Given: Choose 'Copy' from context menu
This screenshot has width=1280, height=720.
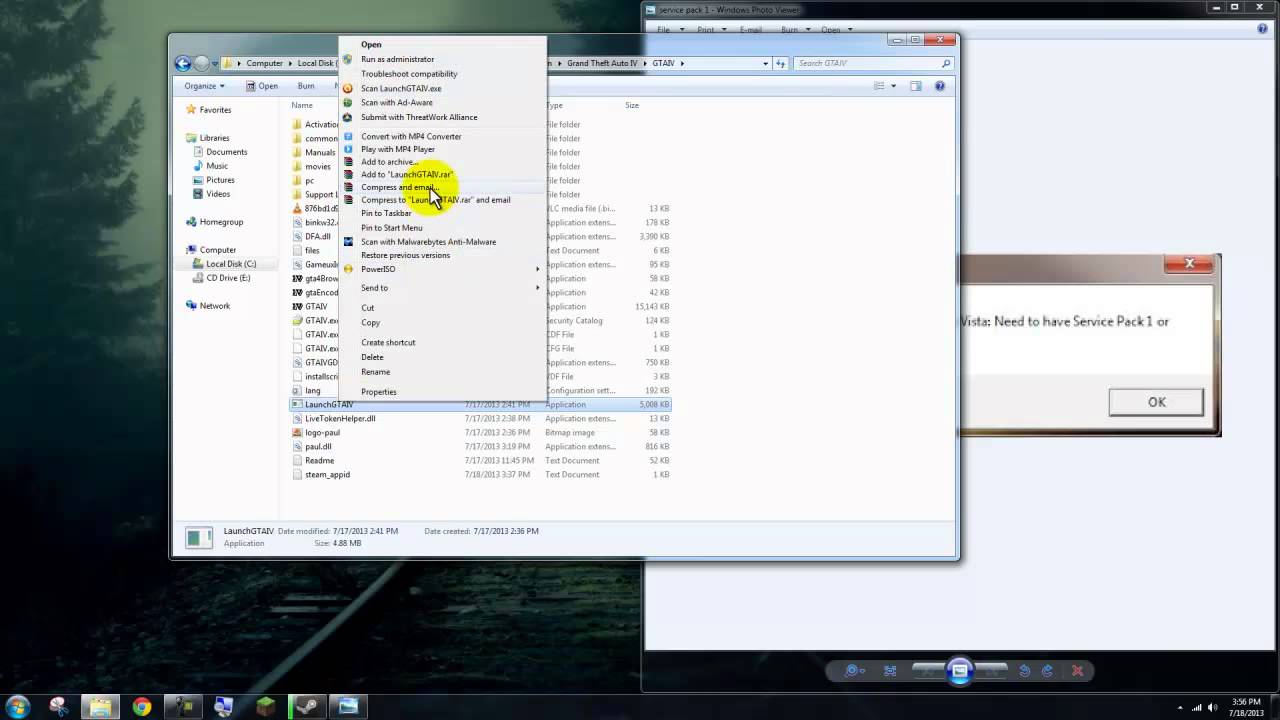Looking at the screenshot, I should (370, 322).
